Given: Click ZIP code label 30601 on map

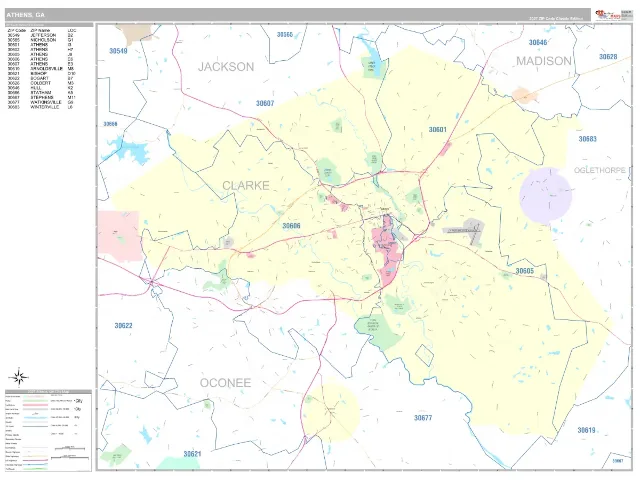Looking at the screenshot, I should (438, 129).
